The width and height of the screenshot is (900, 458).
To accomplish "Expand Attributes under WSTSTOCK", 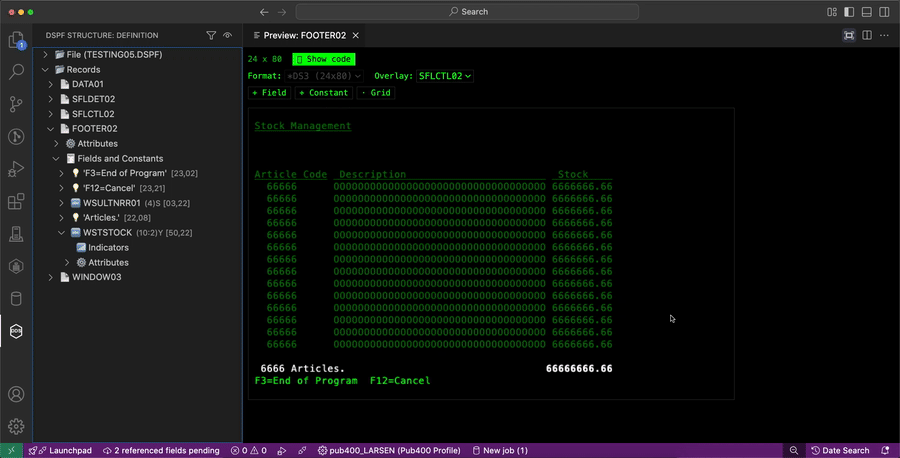I will (x=67, y=262).
